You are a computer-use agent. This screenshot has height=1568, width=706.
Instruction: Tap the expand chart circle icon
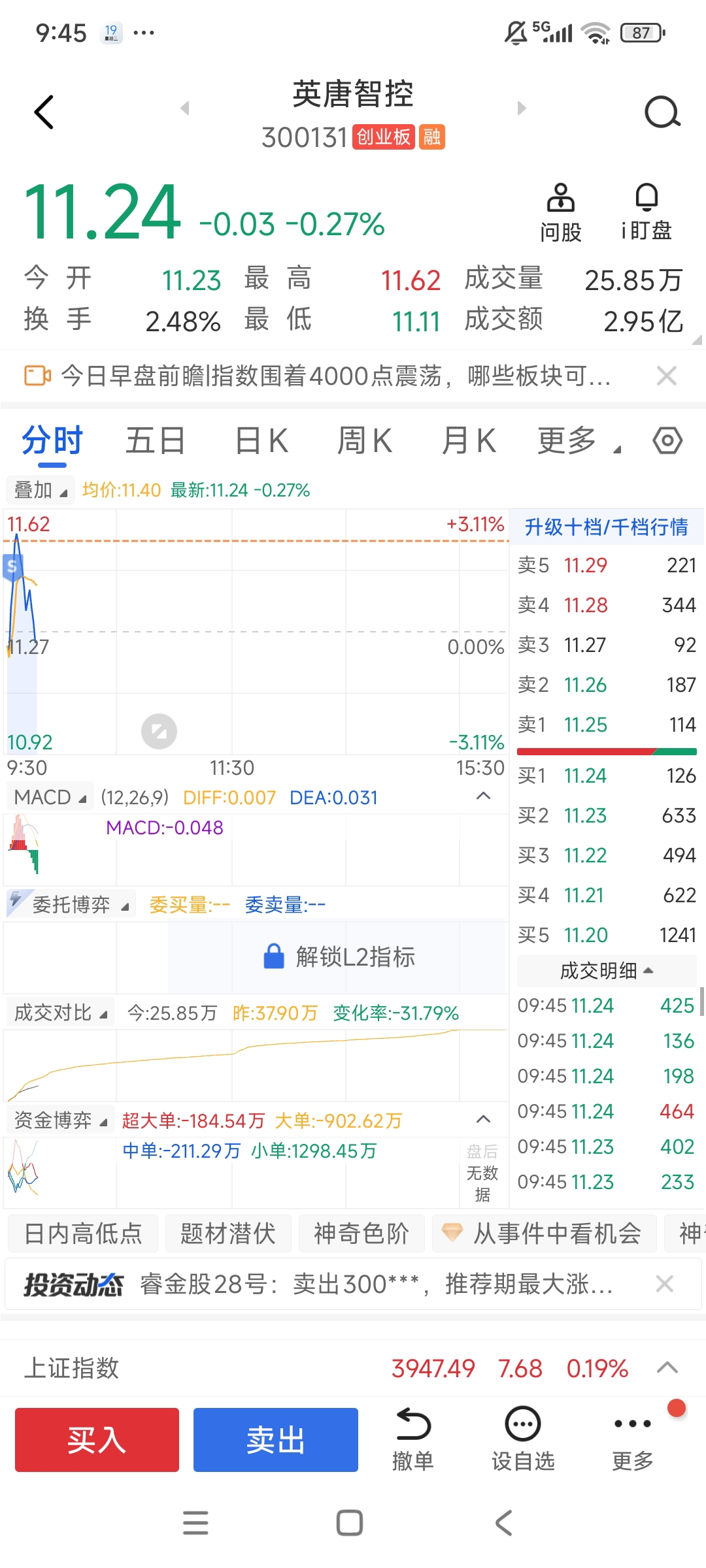click(x=159, y=731)
